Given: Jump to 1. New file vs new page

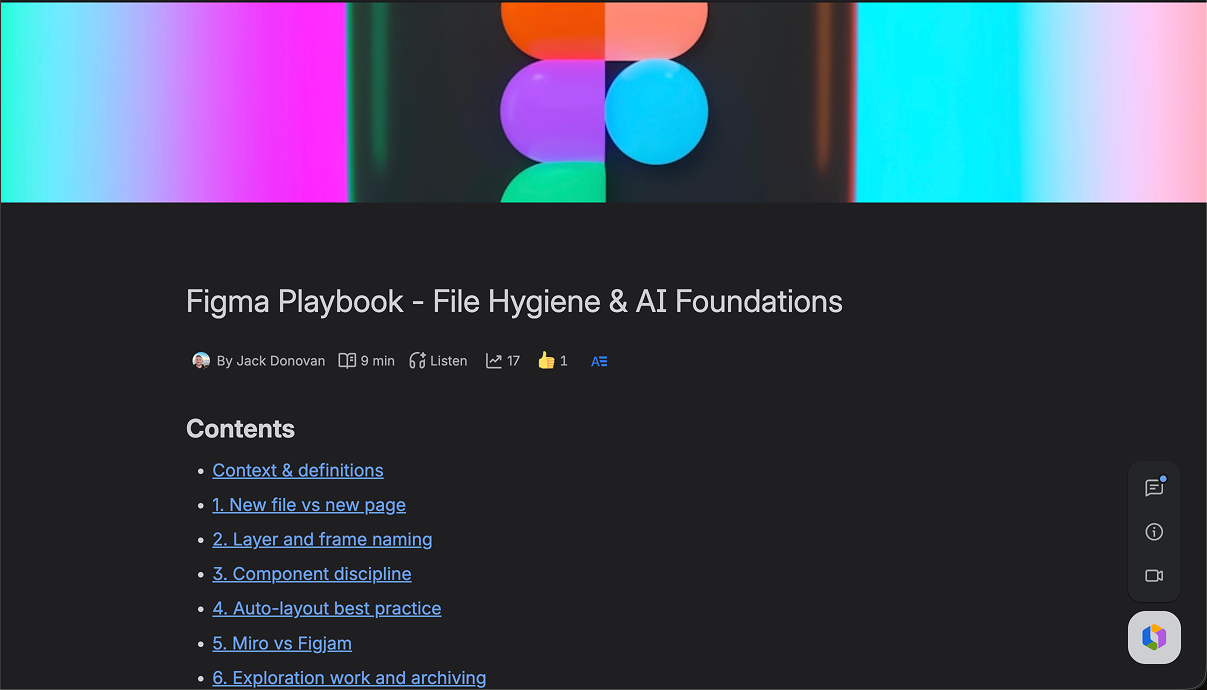Looking at the screenshot, I should (309, 505).
